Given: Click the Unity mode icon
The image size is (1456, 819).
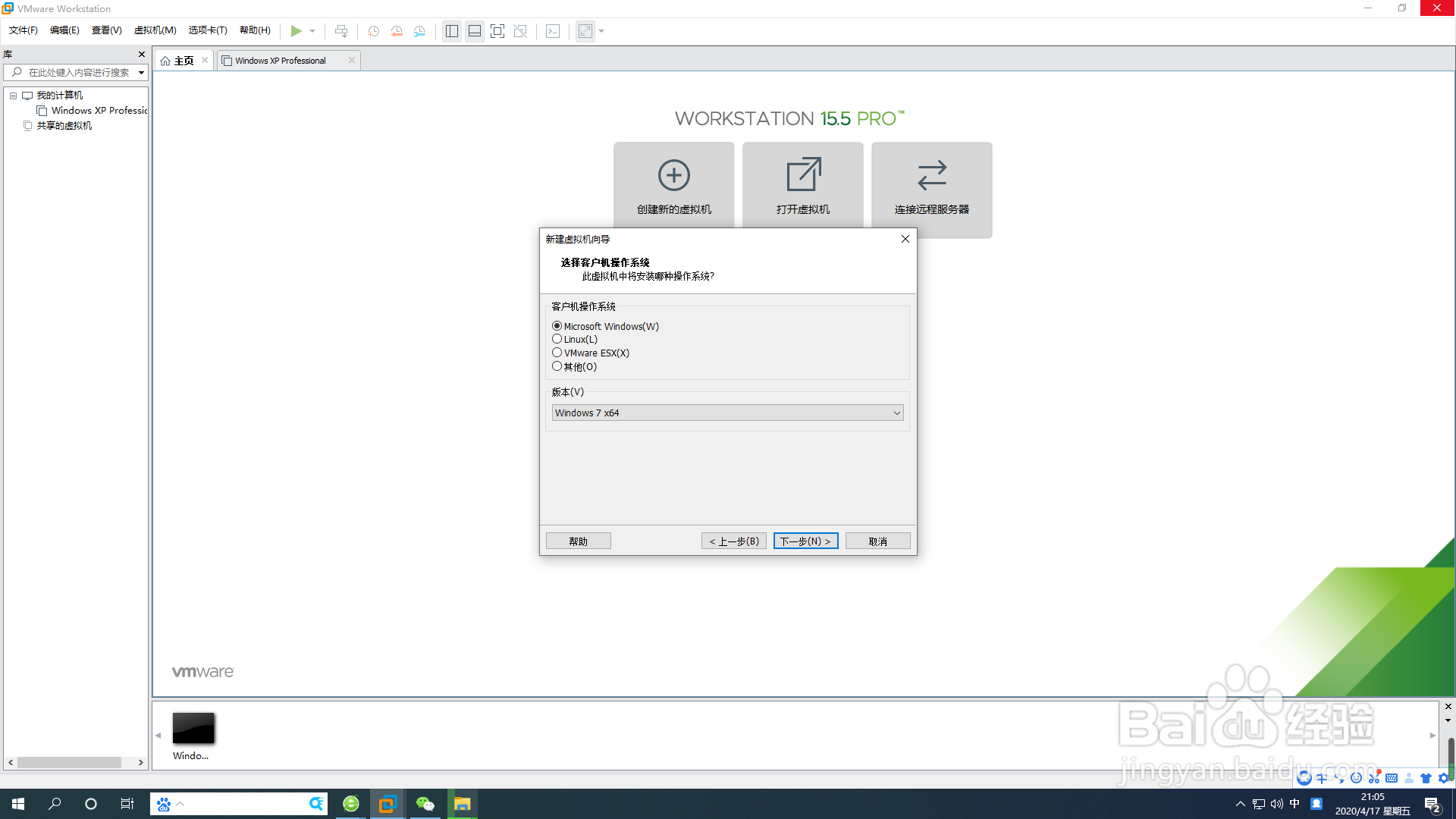Looking at the screenshot, I should pos(520,31).
